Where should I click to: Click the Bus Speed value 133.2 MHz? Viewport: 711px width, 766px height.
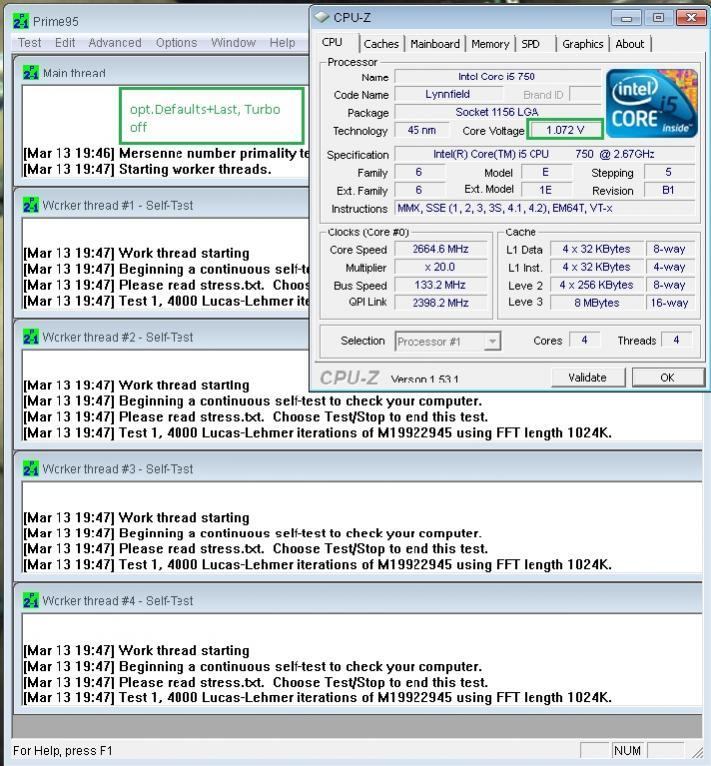(440, 285)
